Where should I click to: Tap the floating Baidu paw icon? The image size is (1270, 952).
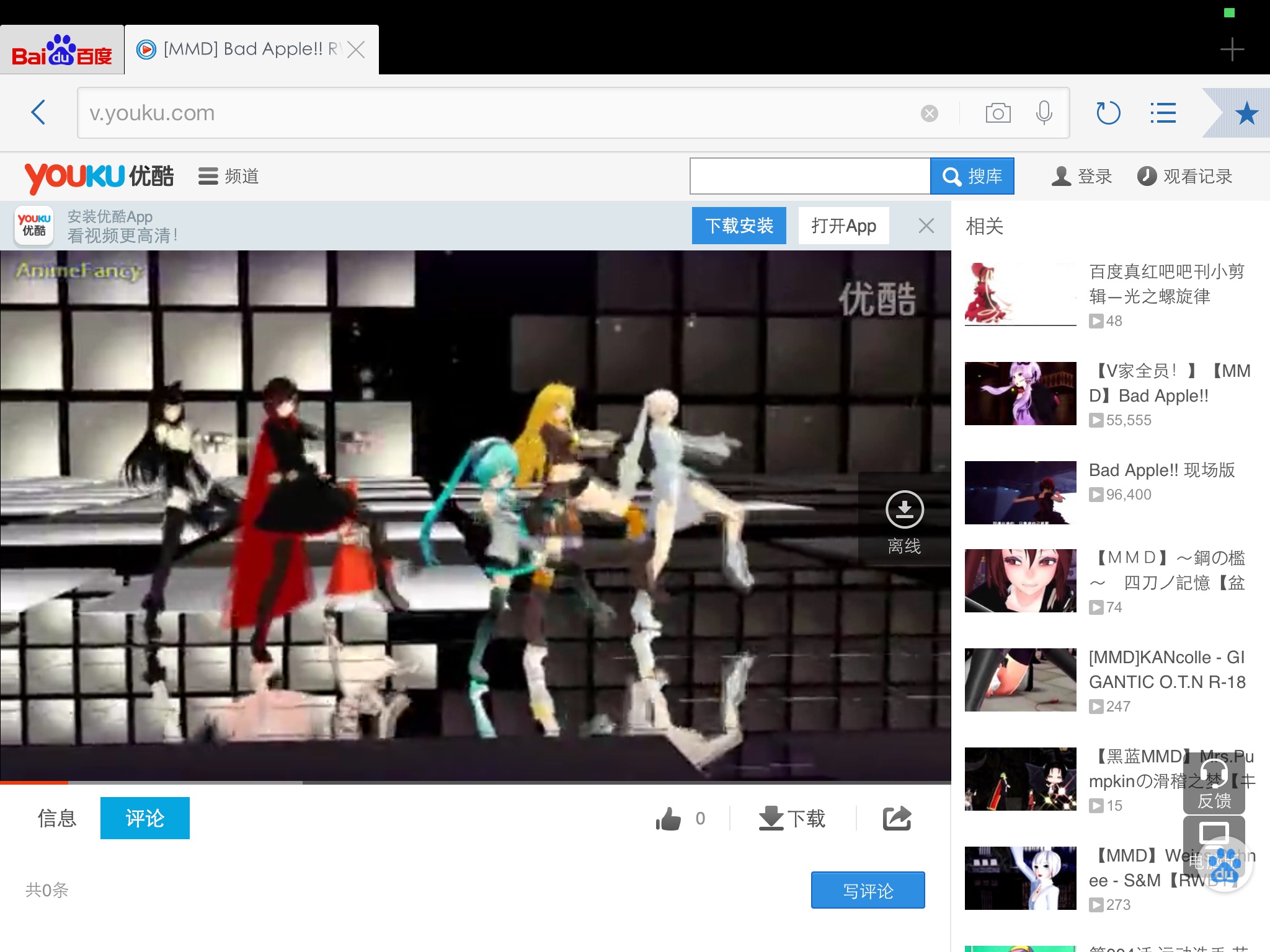pos(1223,865)
